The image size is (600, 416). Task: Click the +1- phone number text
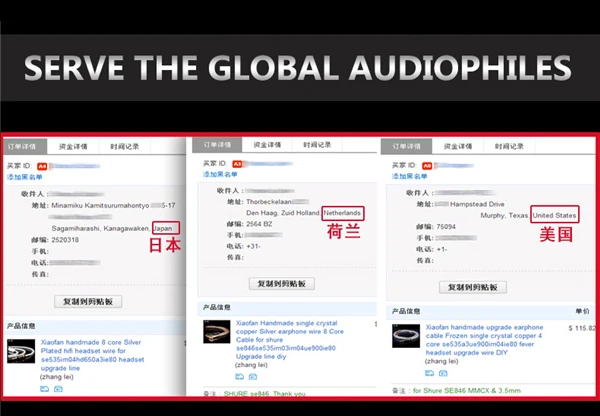pos(442,249)
